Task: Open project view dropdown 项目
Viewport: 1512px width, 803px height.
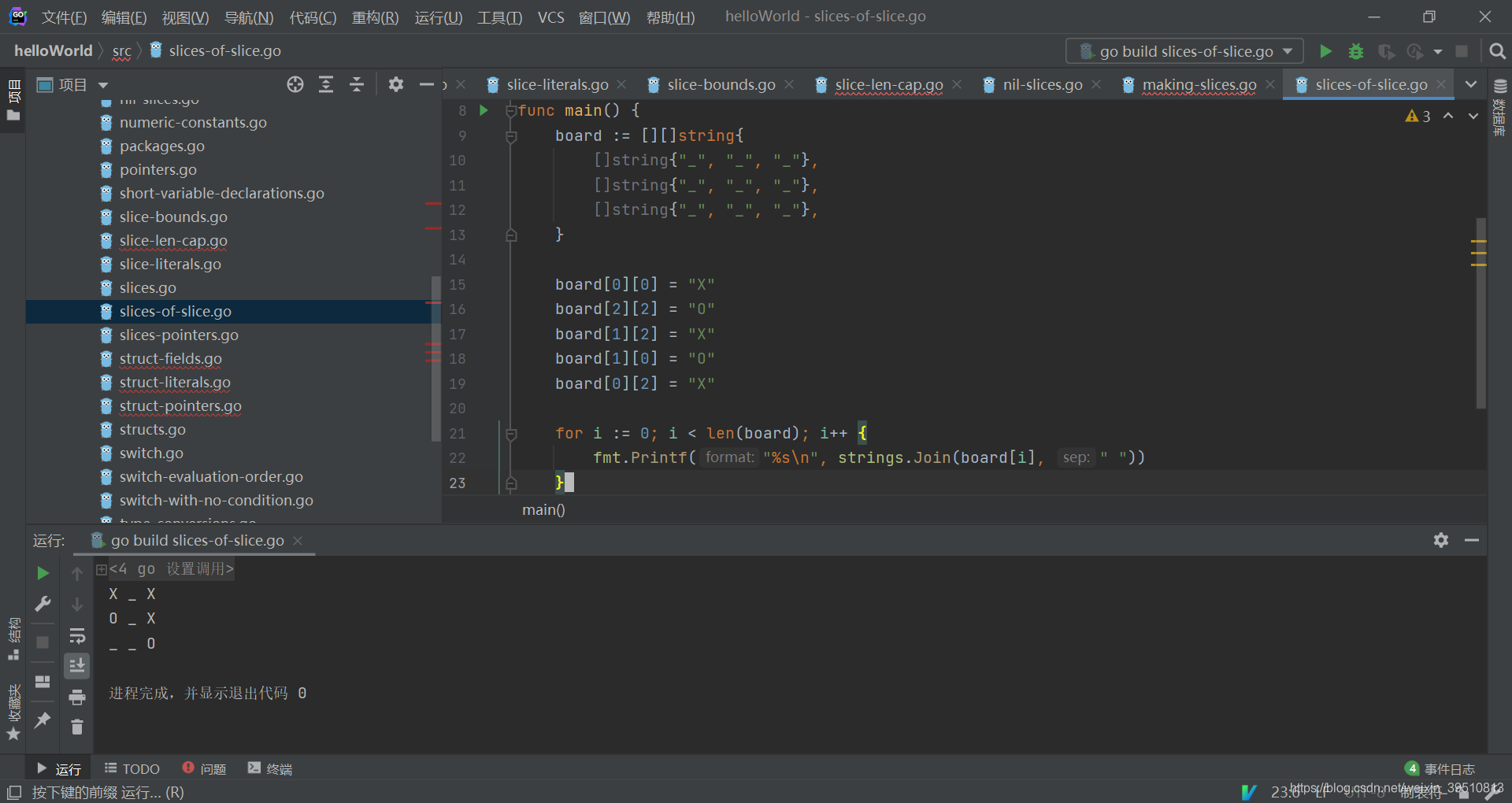Action: coord(72,84)
